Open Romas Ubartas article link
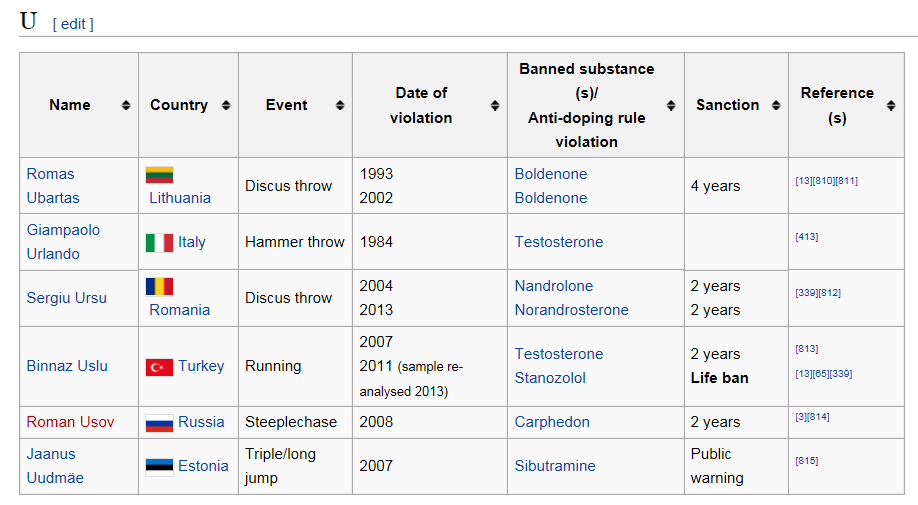Image resolution: width=918 pixels, height=505 pixels. 53,185
